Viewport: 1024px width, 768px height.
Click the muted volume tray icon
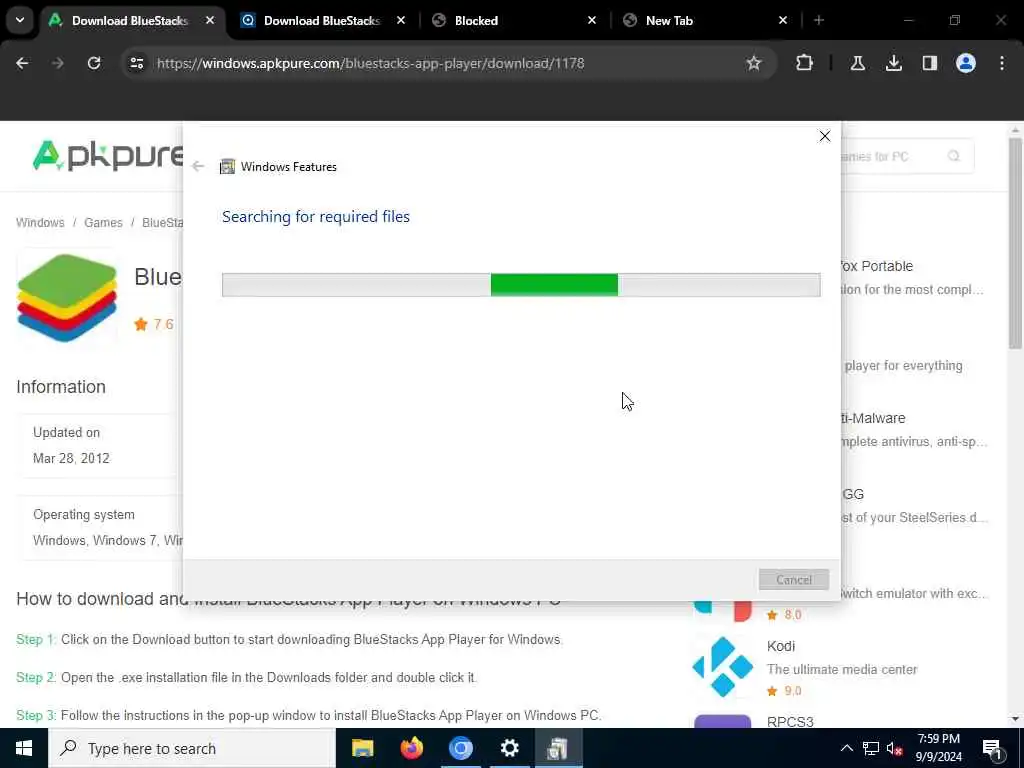pos(895,748)
